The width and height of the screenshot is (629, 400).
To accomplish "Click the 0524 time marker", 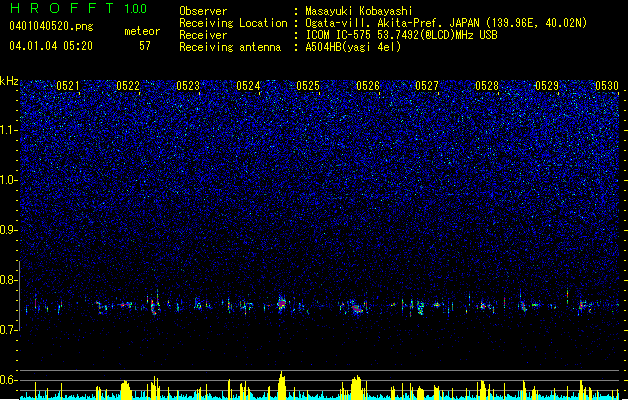I will point(248,86).
